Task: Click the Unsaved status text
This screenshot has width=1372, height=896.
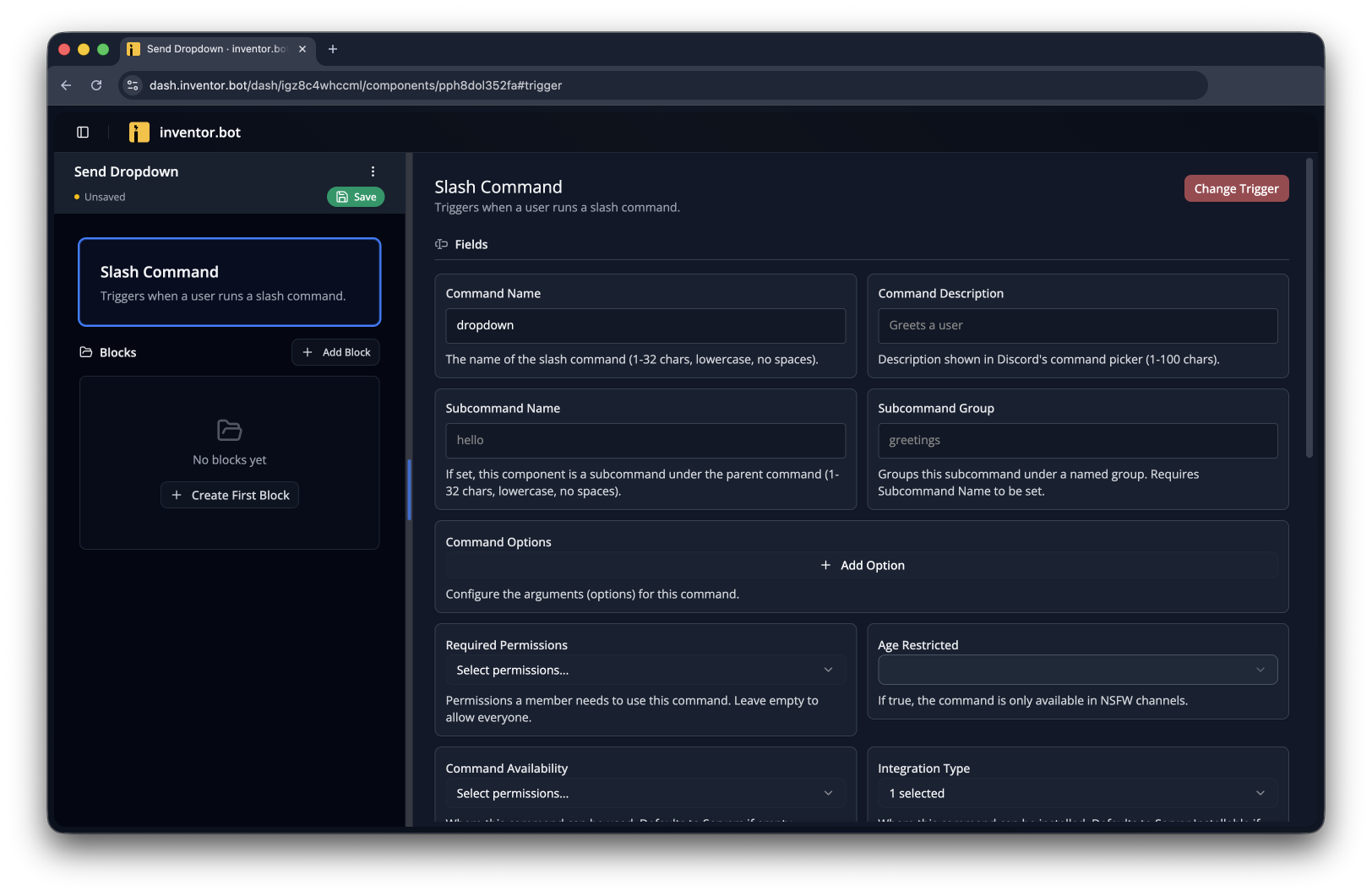Action: tap(105, 197)
